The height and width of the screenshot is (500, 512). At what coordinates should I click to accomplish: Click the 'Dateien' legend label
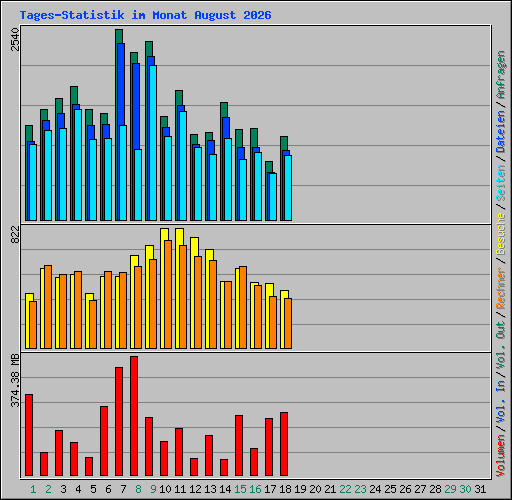point(501,132)
